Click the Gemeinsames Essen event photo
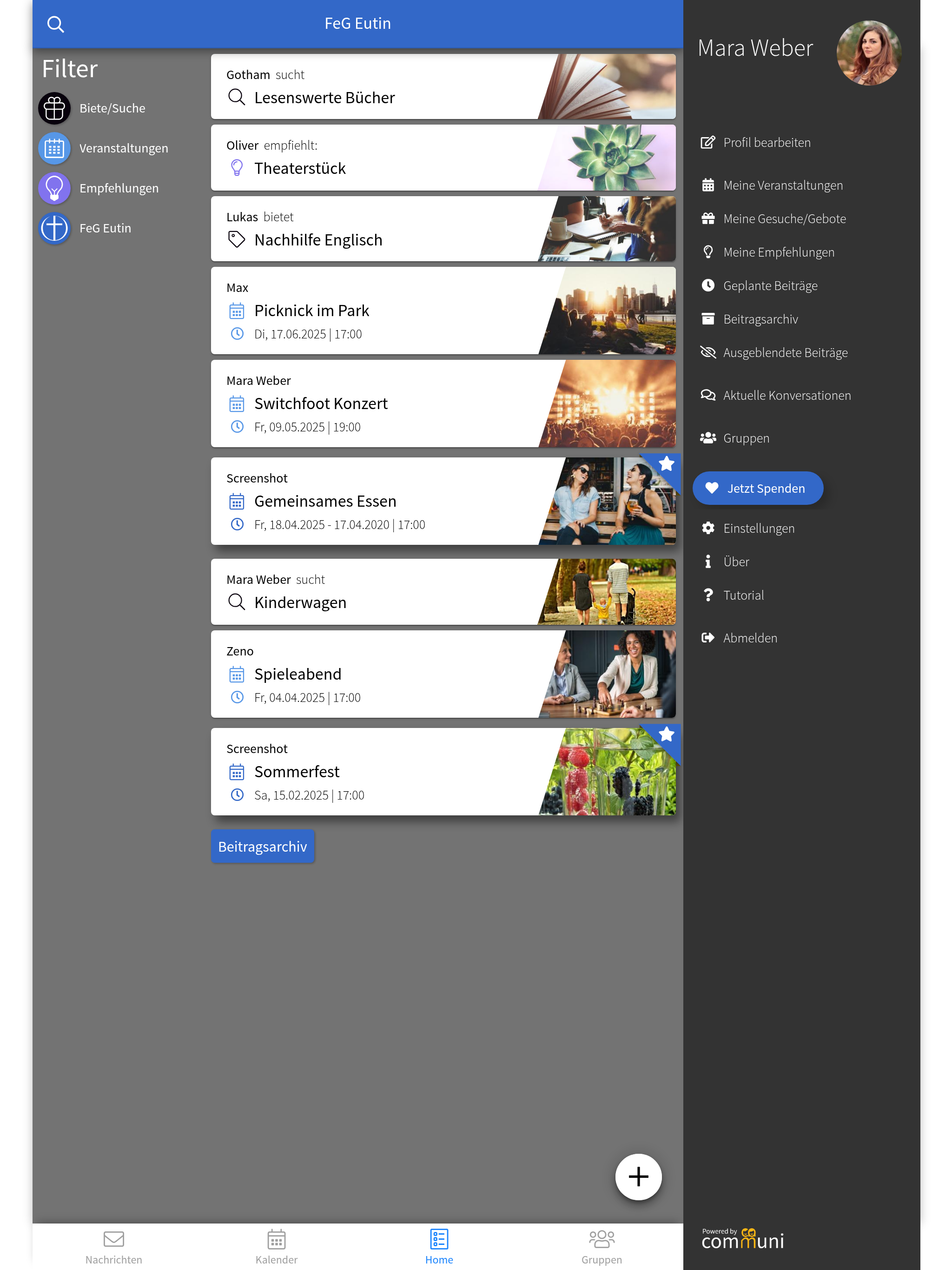Viewport: 952px width, 1270px height. [x=608, y=501]
